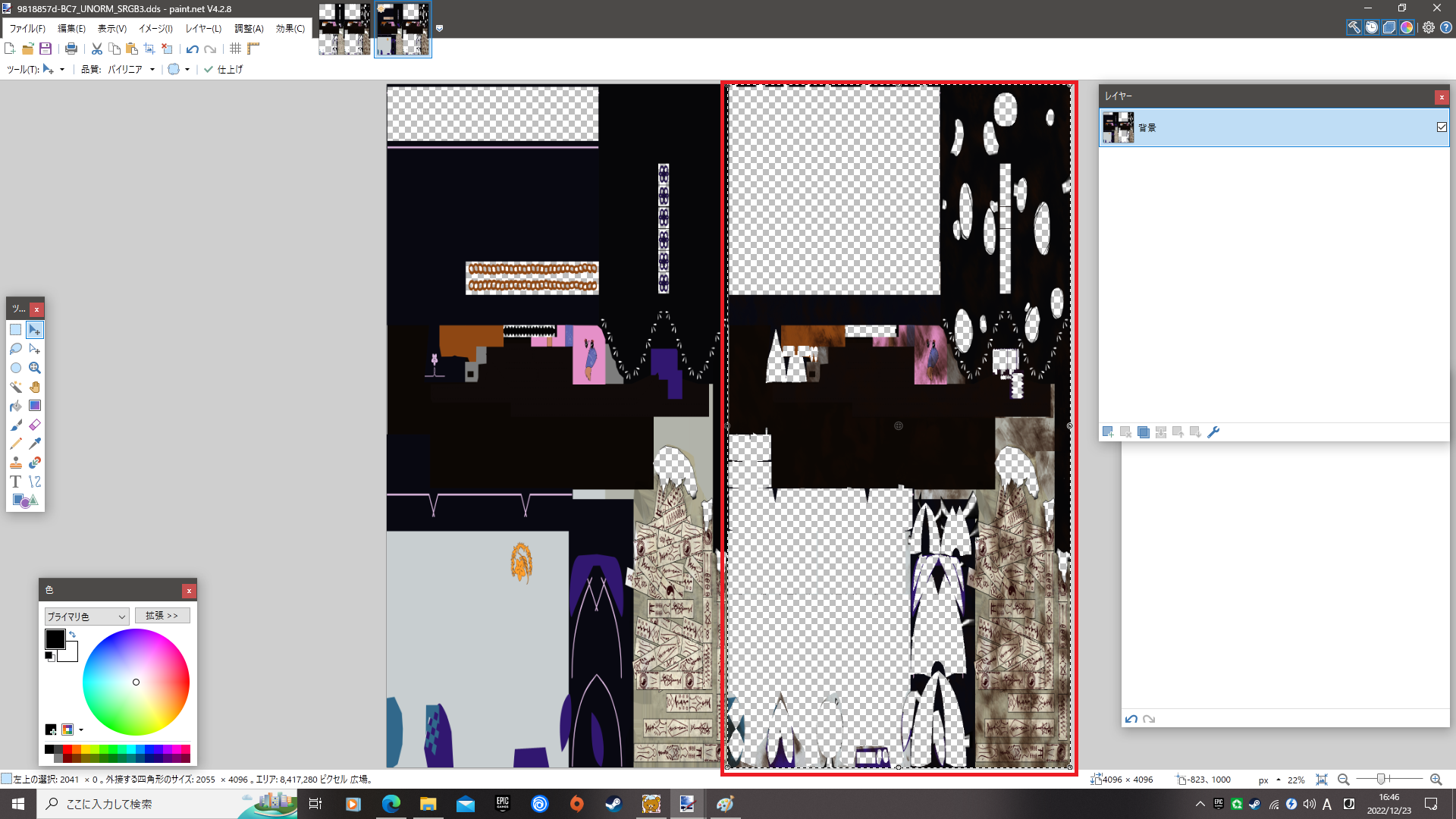Create a new image from toolbar
The height and width of the screenshot is (819, 1456).
10,49
